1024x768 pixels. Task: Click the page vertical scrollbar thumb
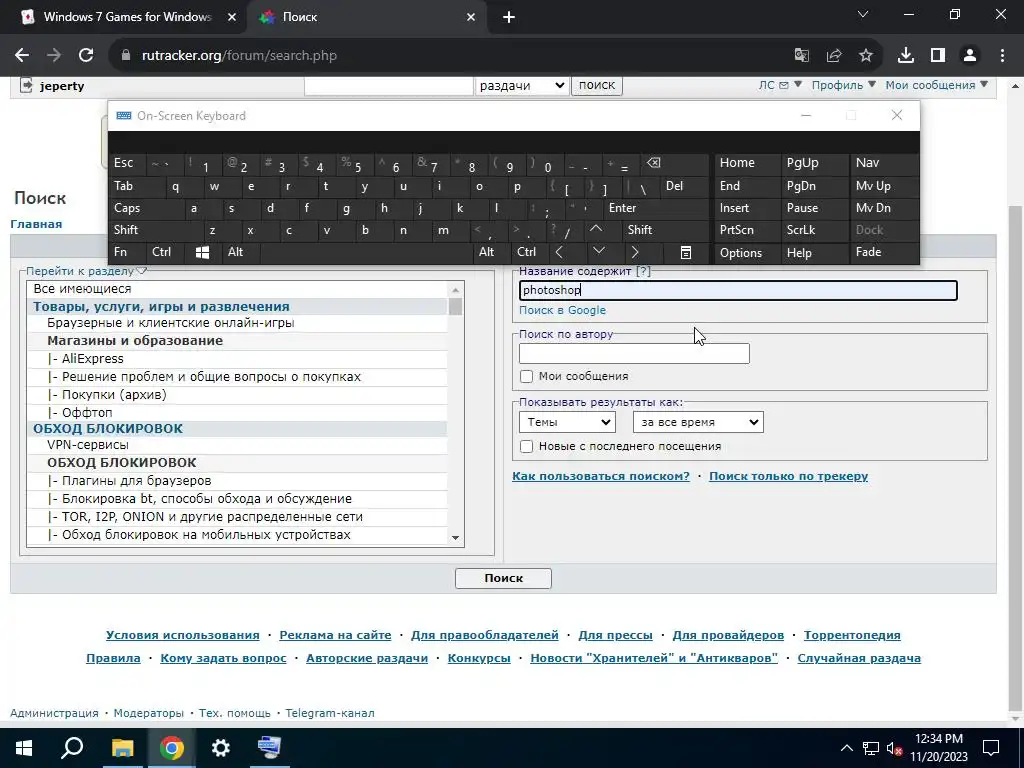click(x=1016, y=457)
